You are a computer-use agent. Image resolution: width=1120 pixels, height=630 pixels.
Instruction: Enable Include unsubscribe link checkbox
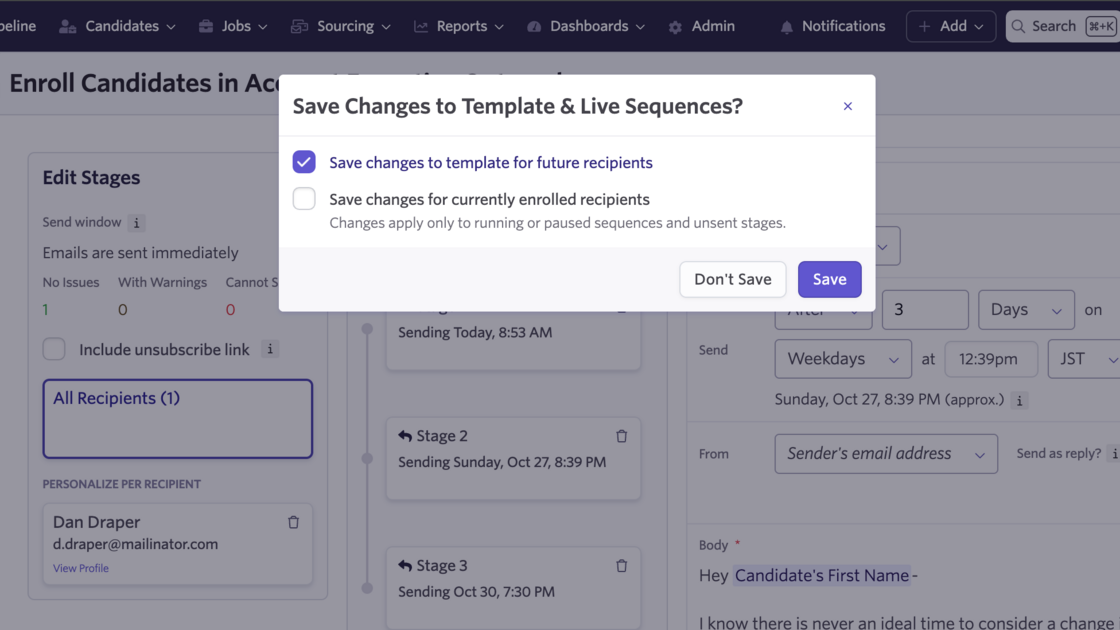click(x=54, y=349)
